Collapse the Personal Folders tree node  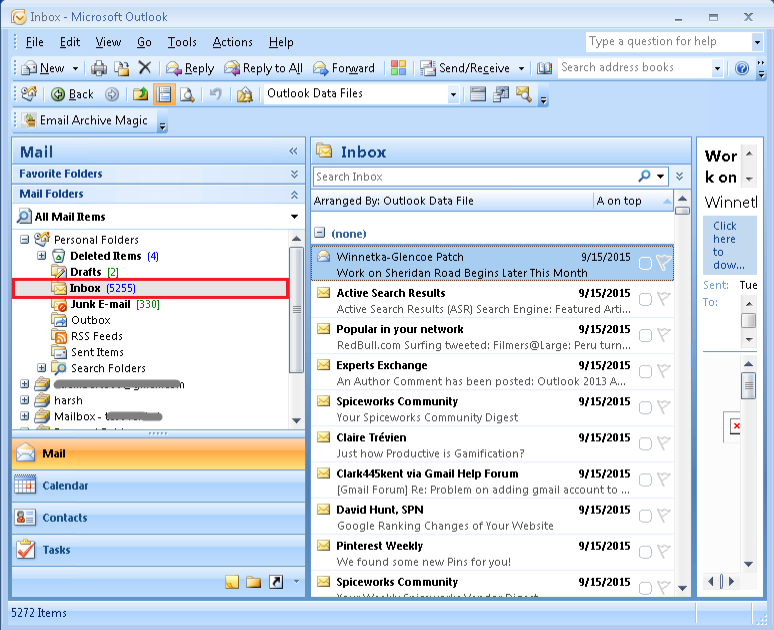tap(24, 239)
